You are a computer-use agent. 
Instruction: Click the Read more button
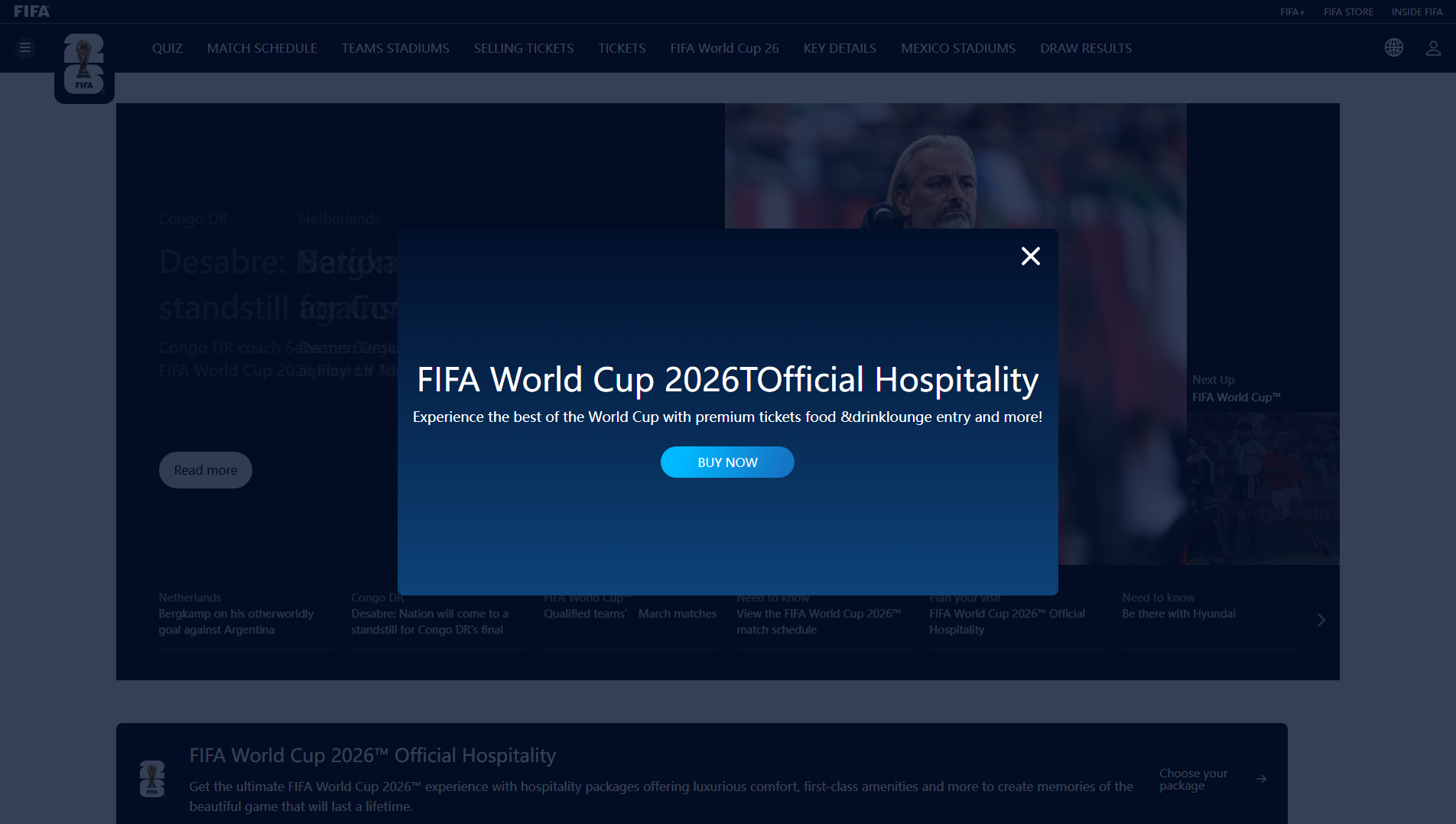[206, 470]
